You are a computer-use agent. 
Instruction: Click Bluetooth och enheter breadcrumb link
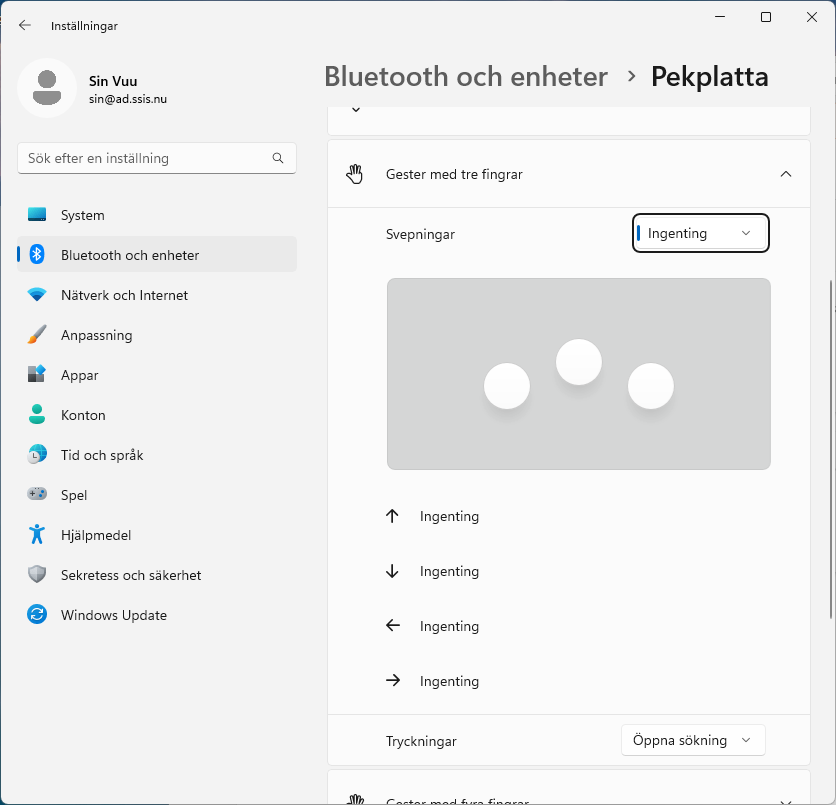pyautogui.click(x=466, y=76)
